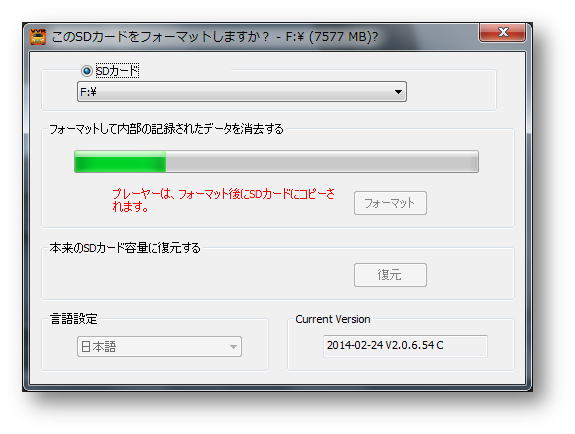Click the black arrow of drive dropdown
Screen dimensions: 575x434
coord(398,92)
